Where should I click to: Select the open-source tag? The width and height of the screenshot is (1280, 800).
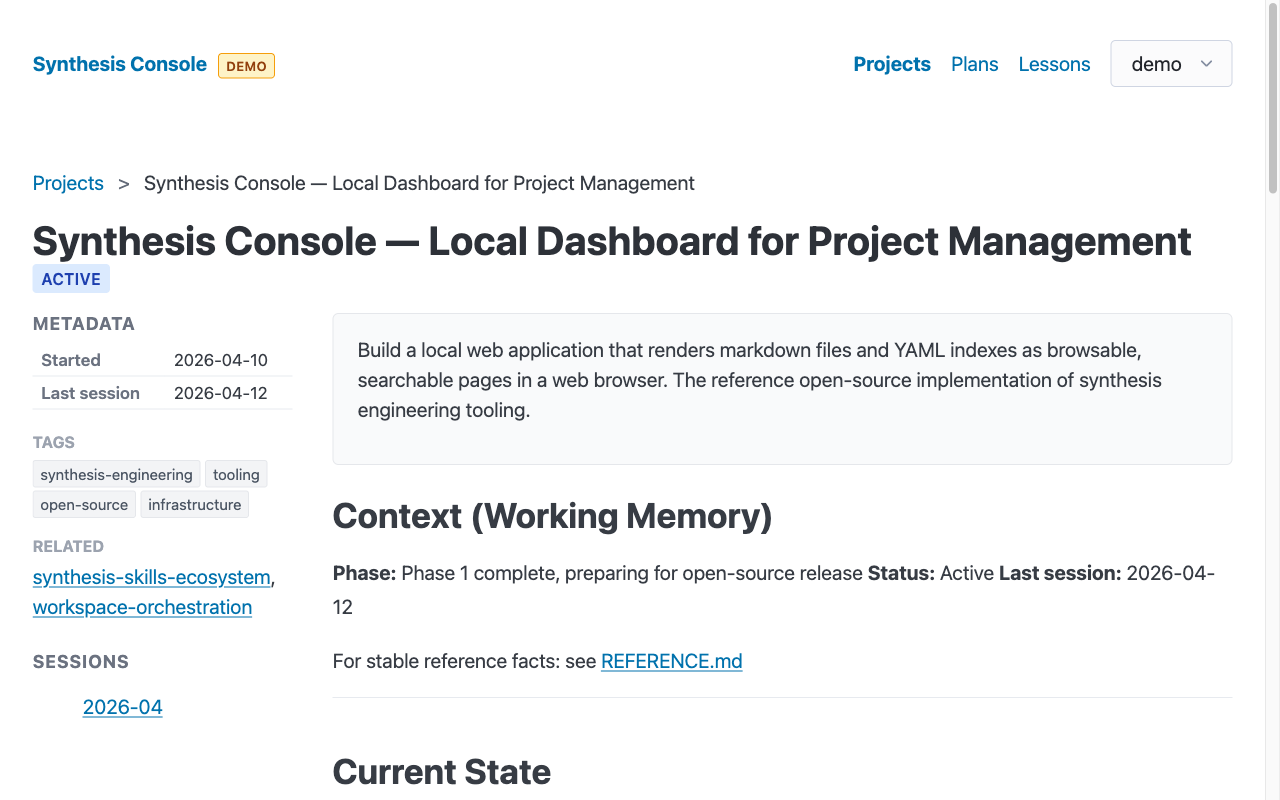click(x=84, y=504)
